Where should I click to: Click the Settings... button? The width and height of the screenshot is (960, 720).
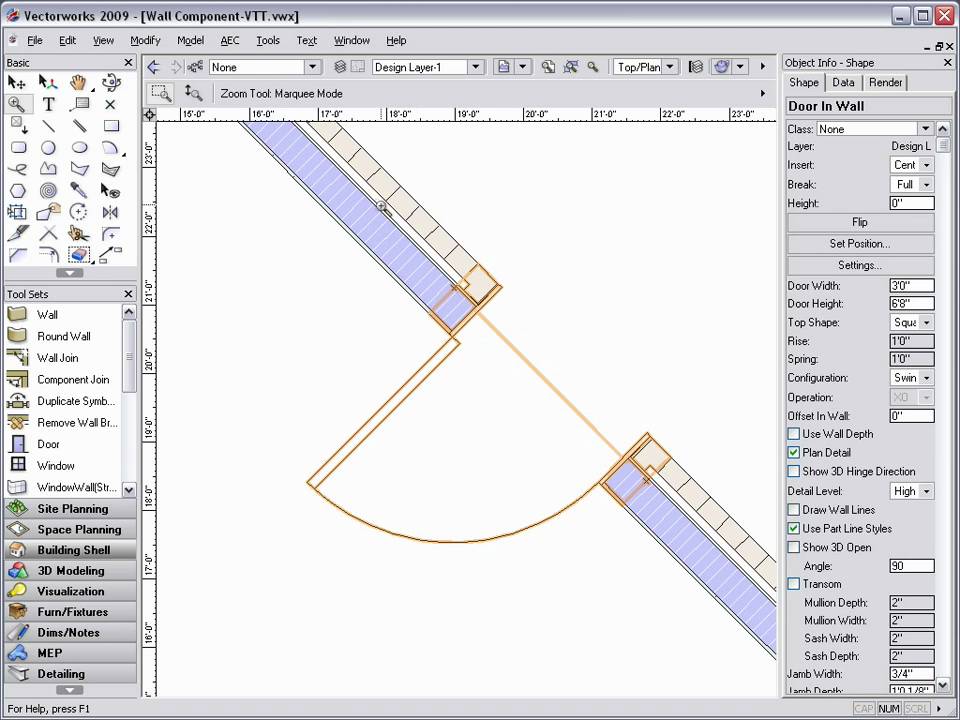(860, 265)
